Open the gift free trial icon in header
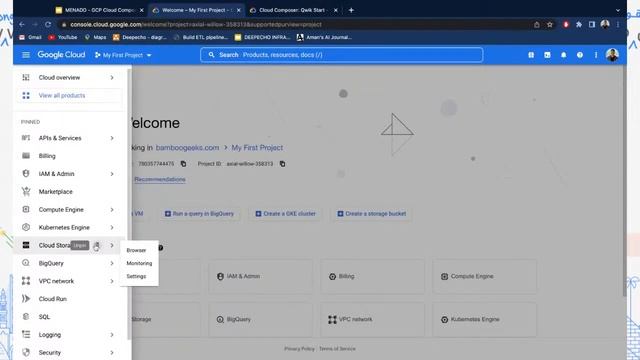This screenshot has width=640, height=360. [x=531, y=55]
